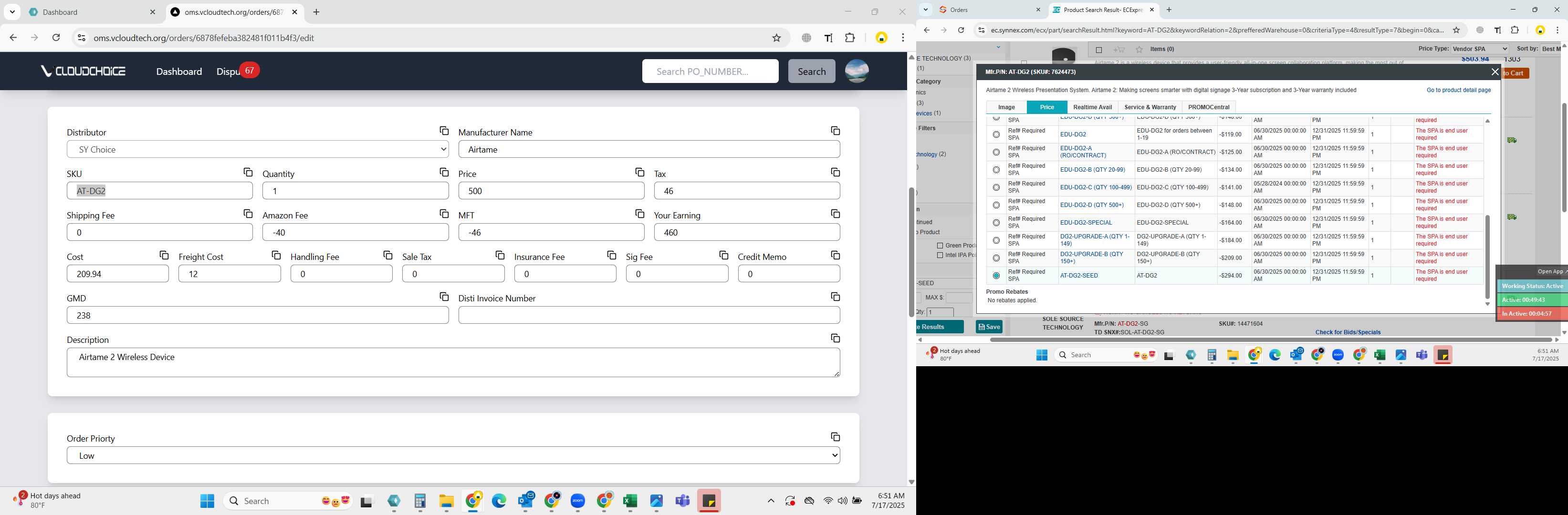The width and height of the screenshot is (1568, 515).
Task: Select the EDU-DG2-B (QTY 20-99) radio button
Action: point(996,170)
